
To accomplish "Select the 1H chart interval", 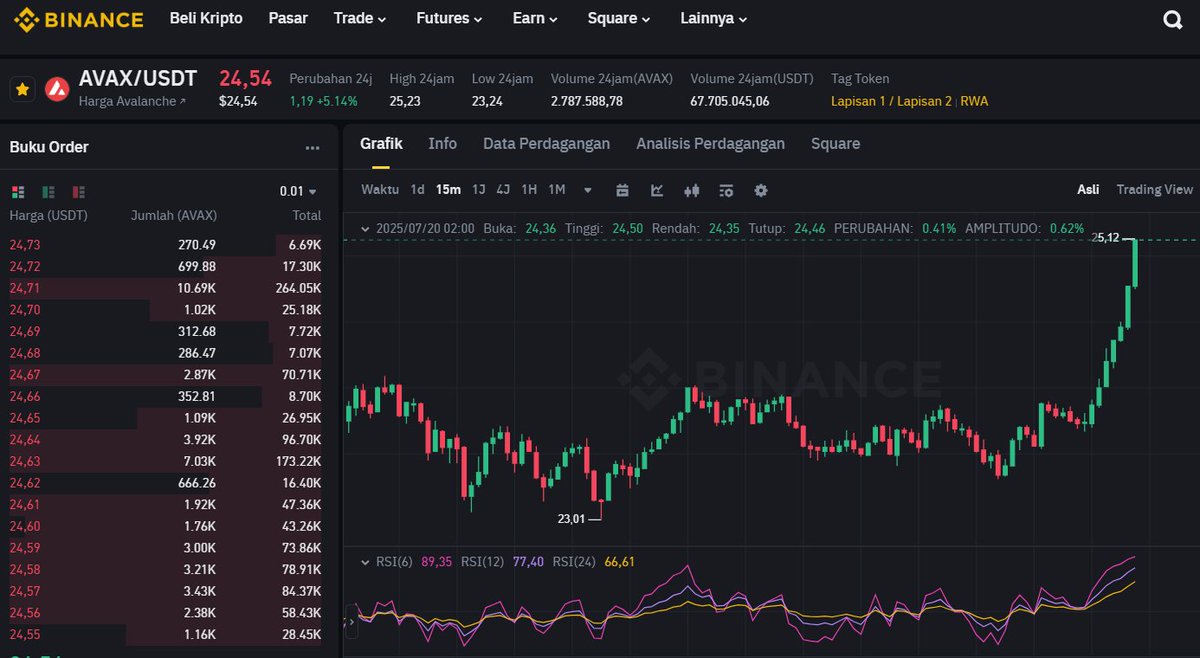I will 530,189.
